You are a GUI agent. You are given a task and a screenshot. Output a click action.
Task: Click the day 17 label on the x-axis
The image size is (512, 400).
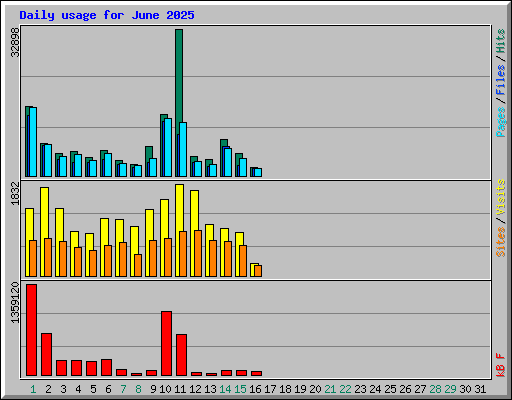pyautogui.click(x=270, y=389)
